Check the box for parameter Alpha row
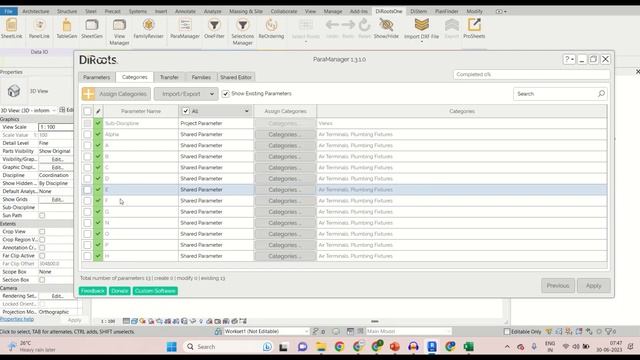This screenshot has width=640, height=360. click(87, 134)
